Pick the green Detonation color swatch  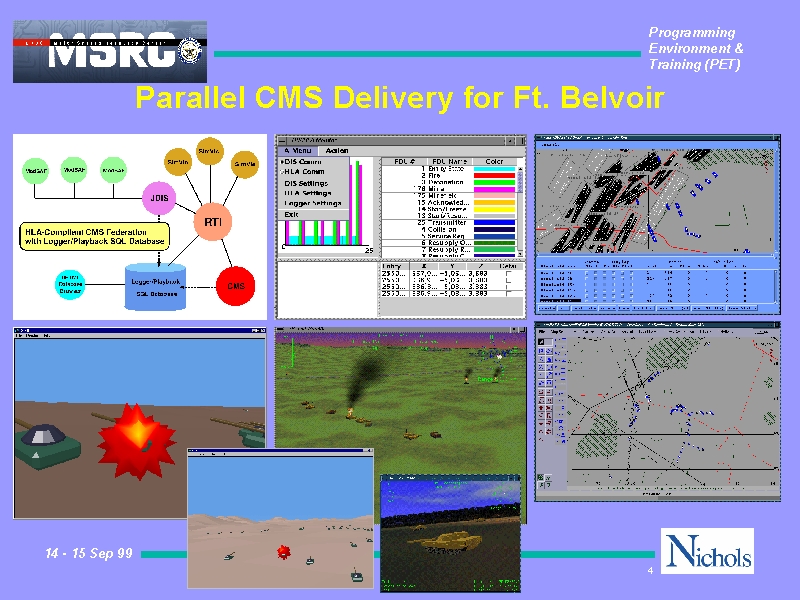coord(494,182)
